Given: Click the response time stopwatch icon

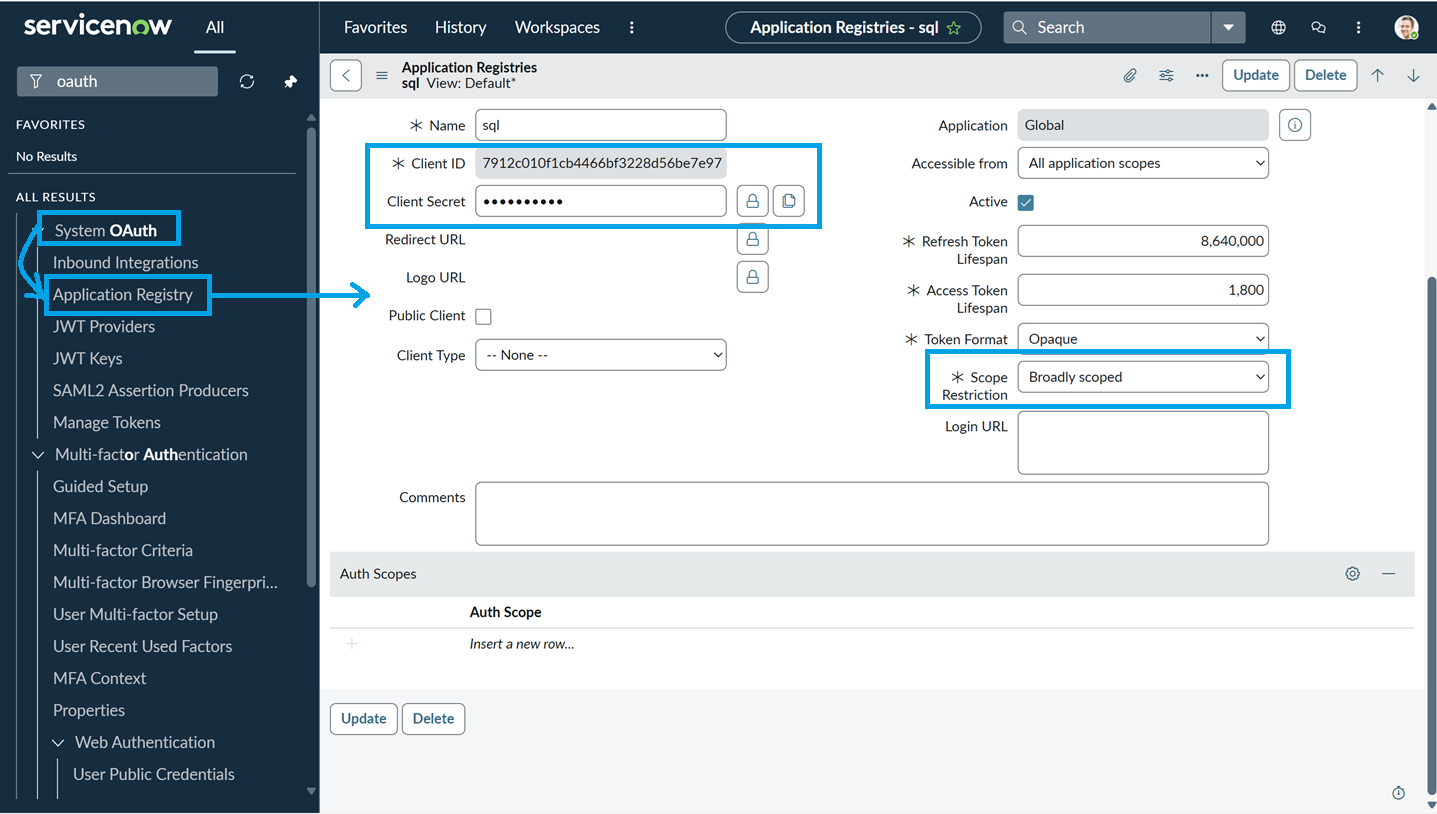Looking at the screenshot, I should pos(1399,793).
